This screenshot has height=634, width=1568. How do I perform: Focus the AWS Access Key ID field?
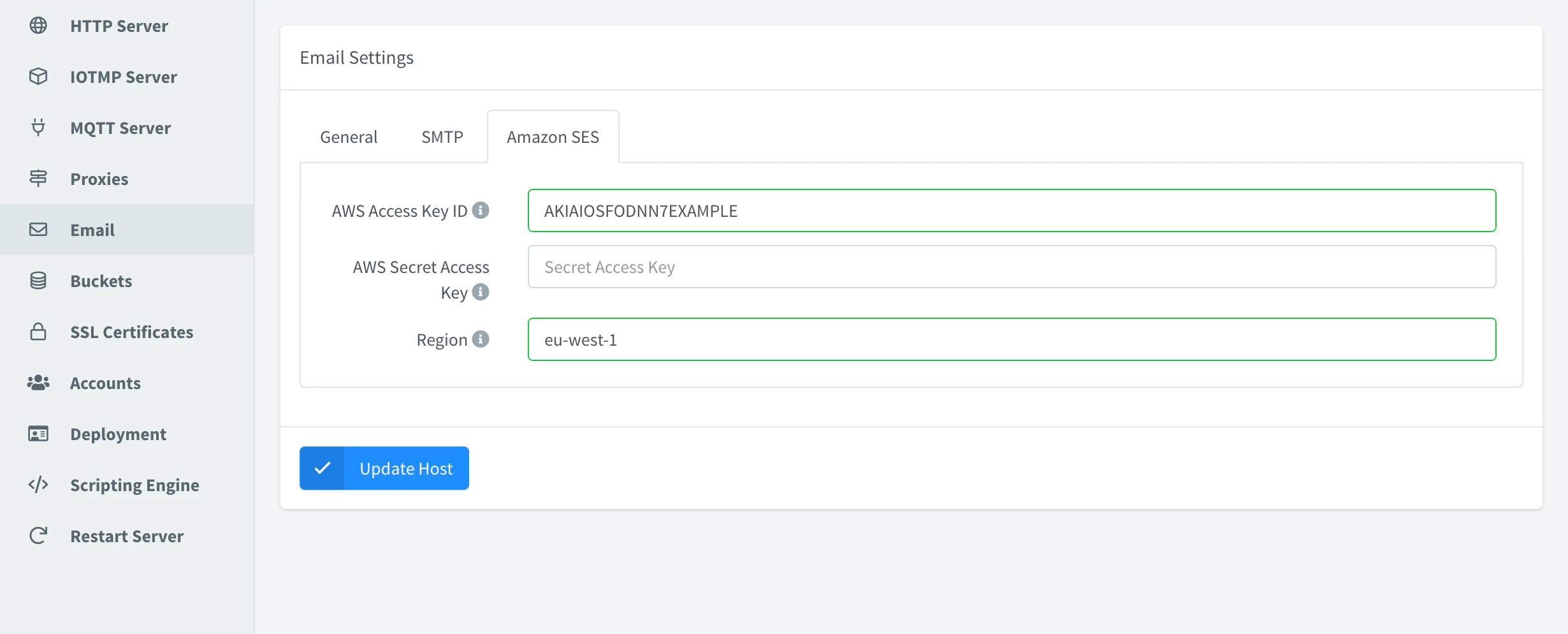(1012, 210)
